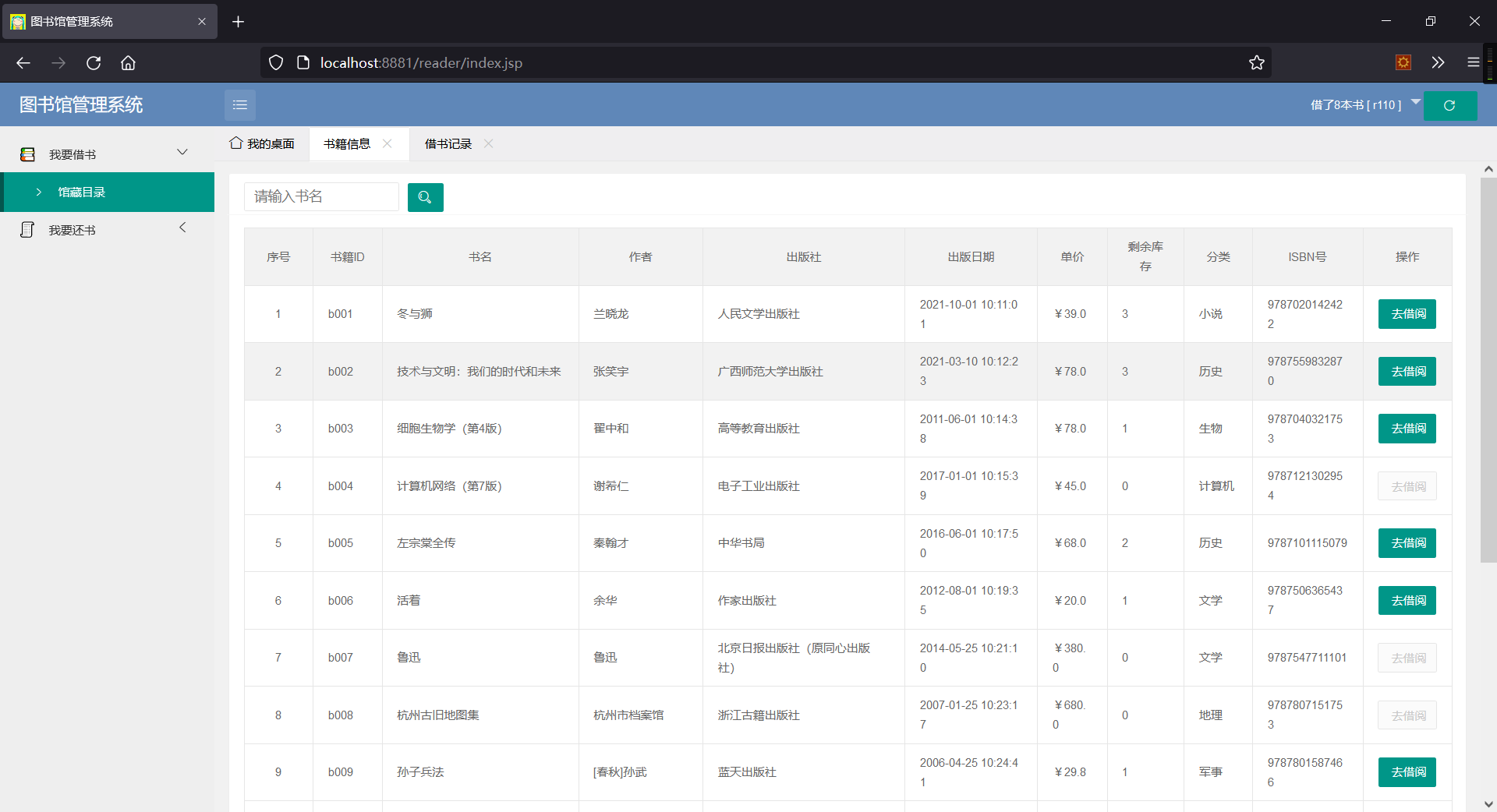Click book name 技术与文明：我们的时代和未来

479,372
